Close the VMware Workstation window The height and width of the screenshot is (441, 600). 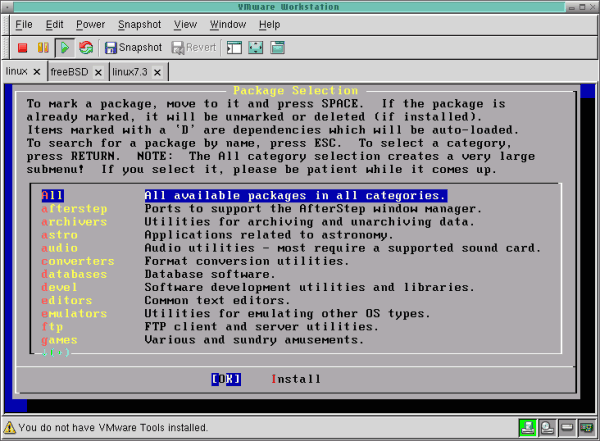pos(593,7)
